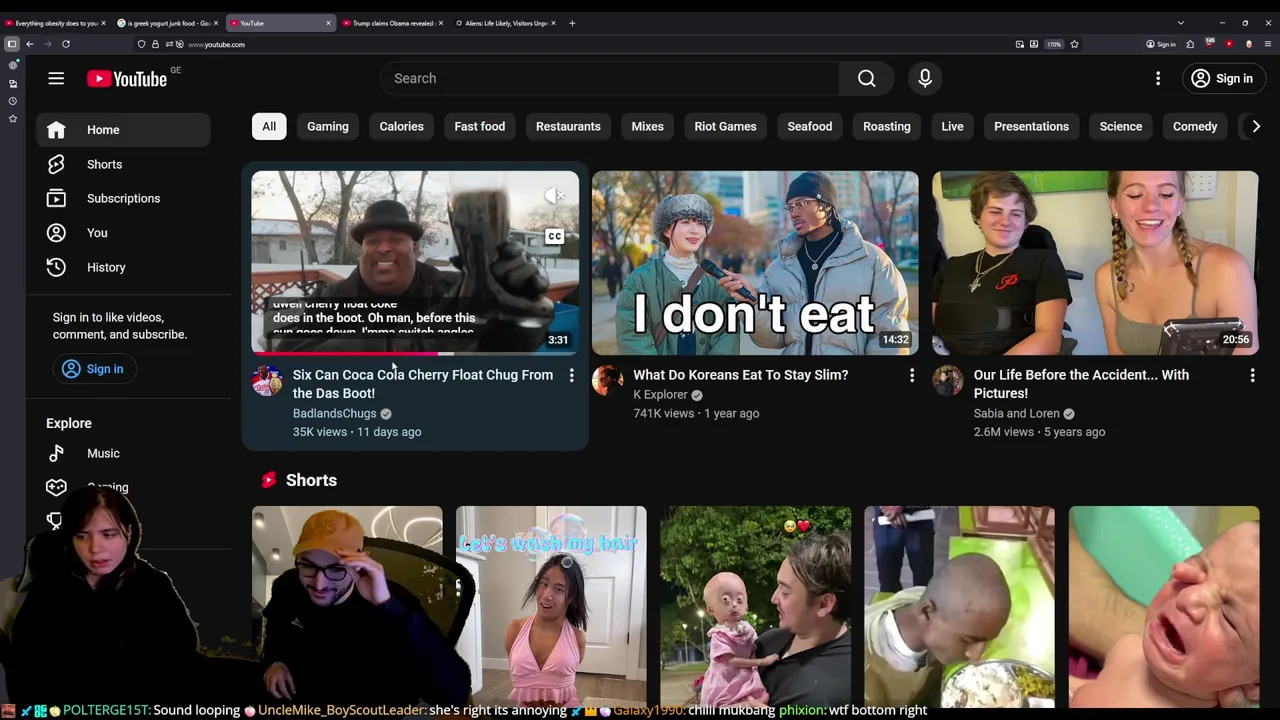Sign in using the top-right button

tap(1222, 78)
